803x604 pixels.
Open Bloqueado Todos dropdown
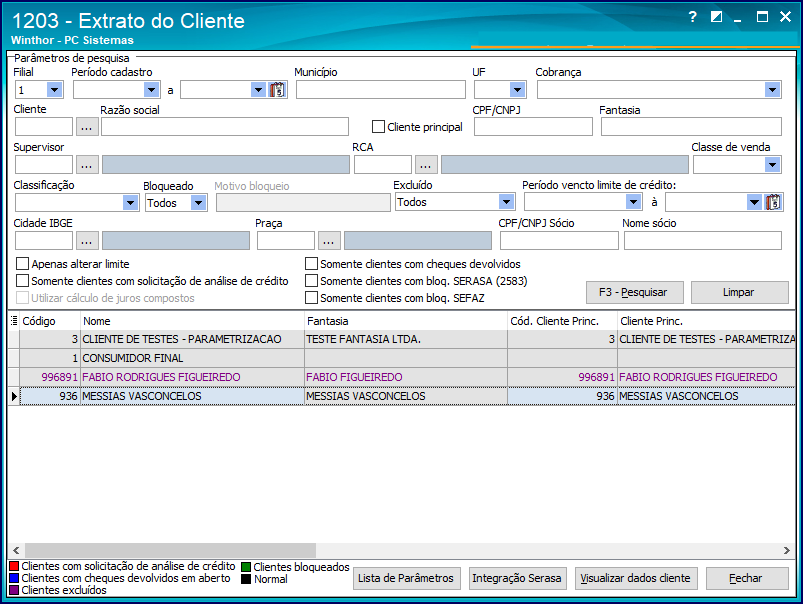[199, 203]
